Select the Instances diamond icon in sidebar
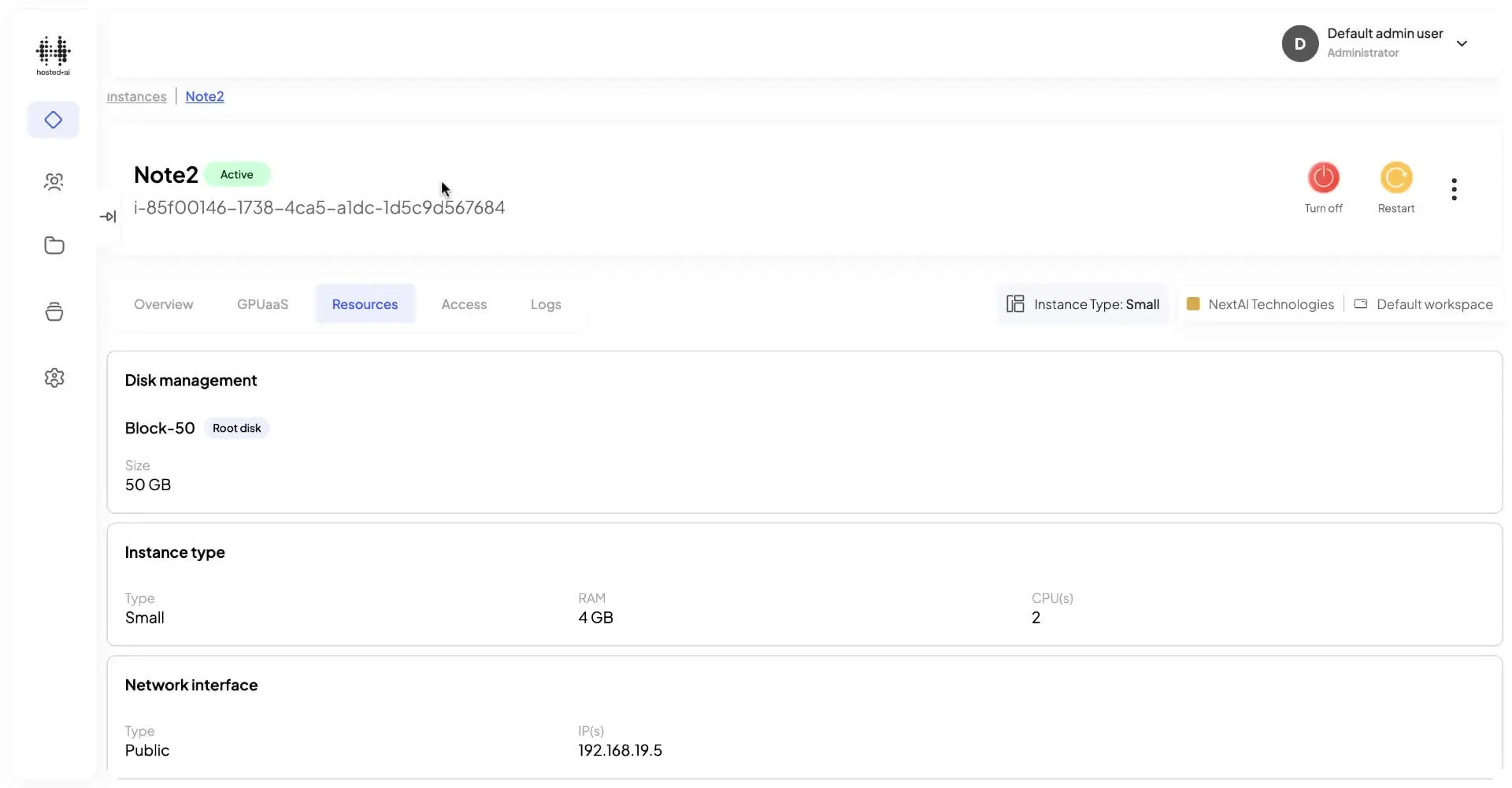 pos(53,120)
